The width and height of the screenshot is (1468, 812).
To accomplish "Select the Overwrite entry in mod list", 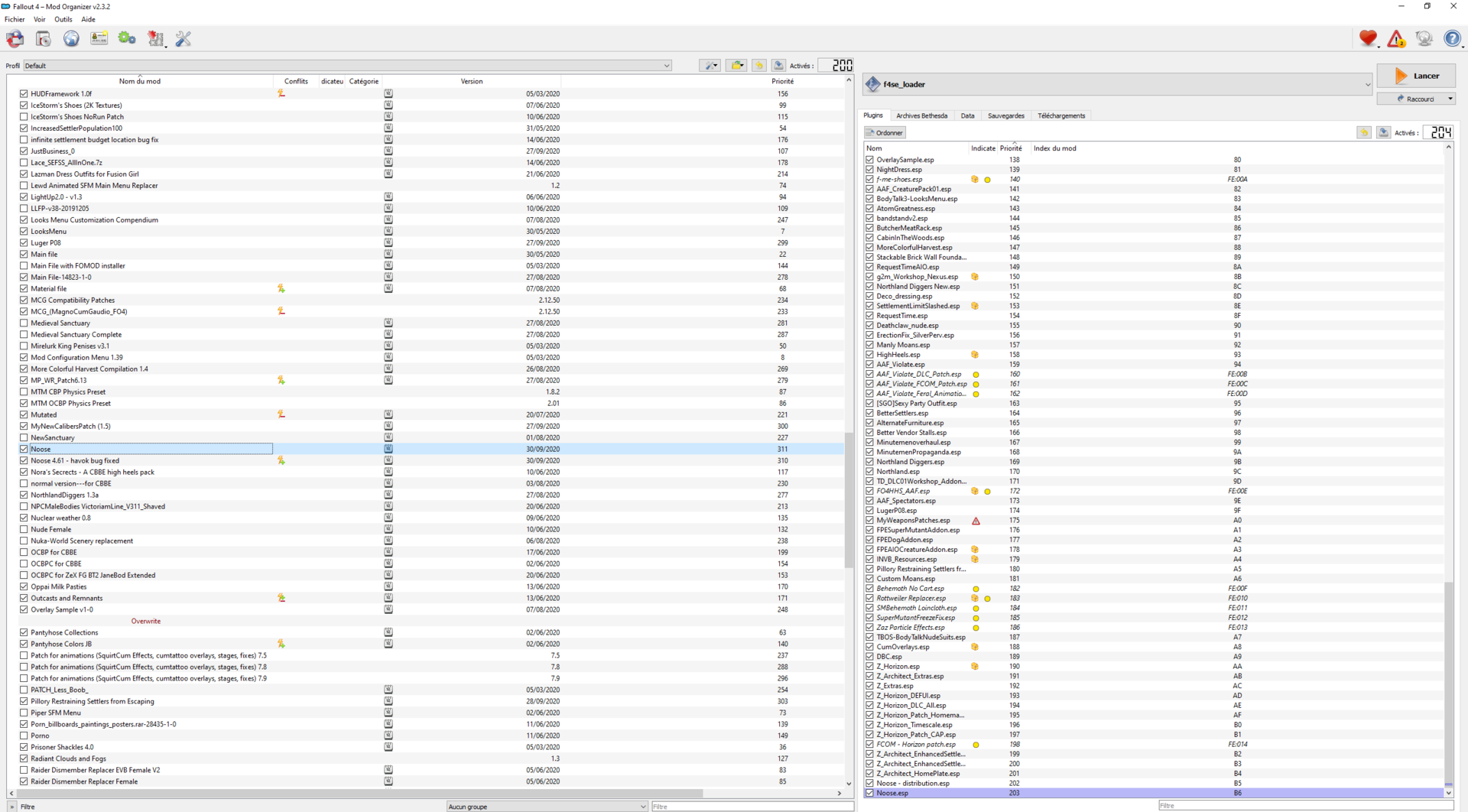I will tap(145, 621).
